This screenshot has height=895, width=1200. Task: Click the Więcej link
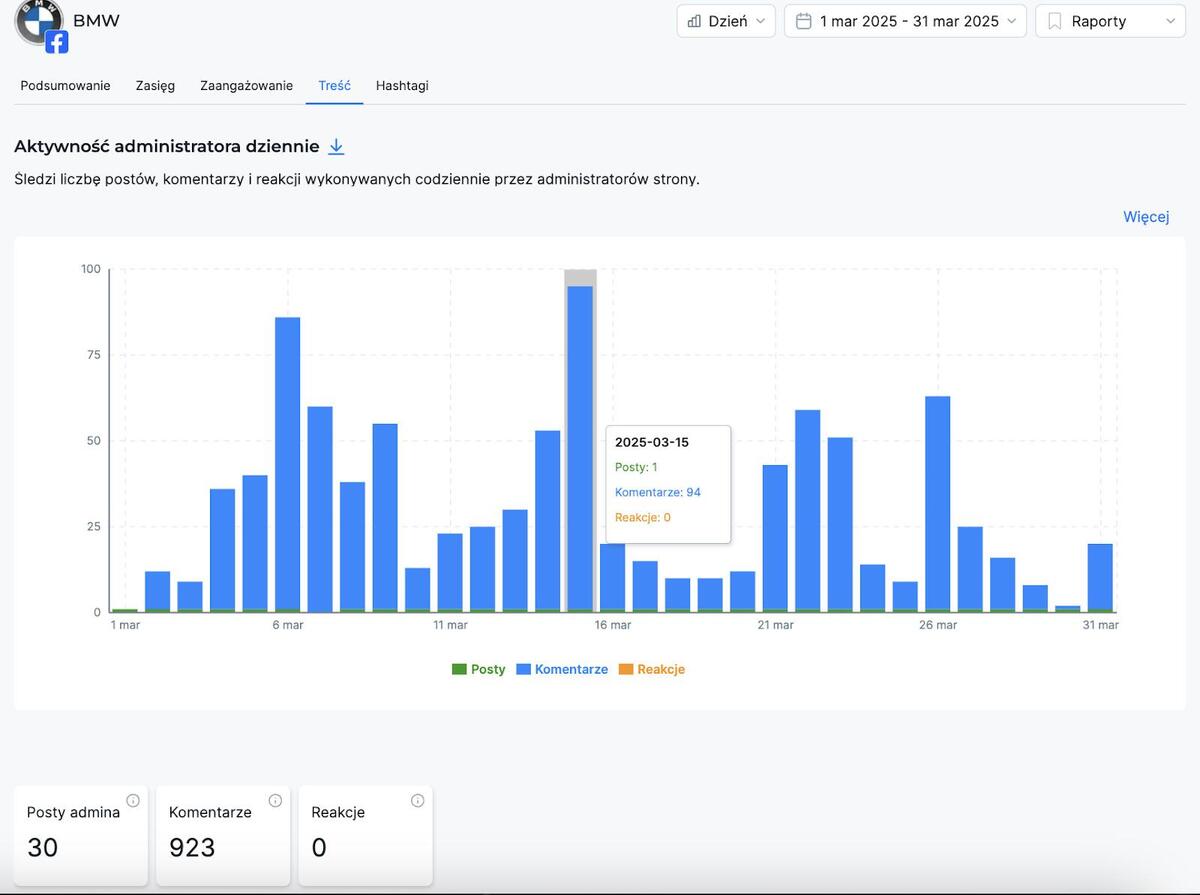point(1146,217)
